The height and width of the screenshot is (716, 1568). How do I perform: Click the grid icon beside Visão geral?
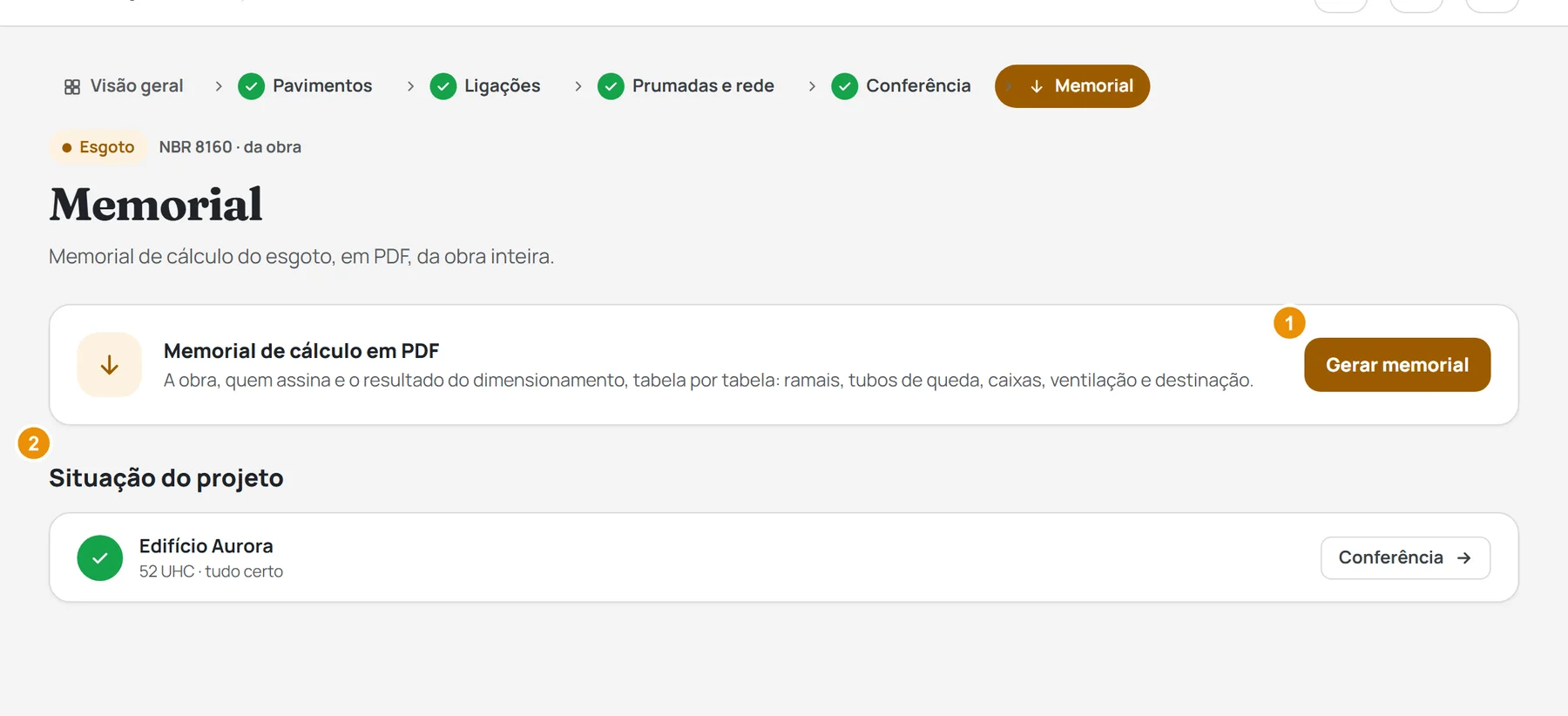(72, 86)
